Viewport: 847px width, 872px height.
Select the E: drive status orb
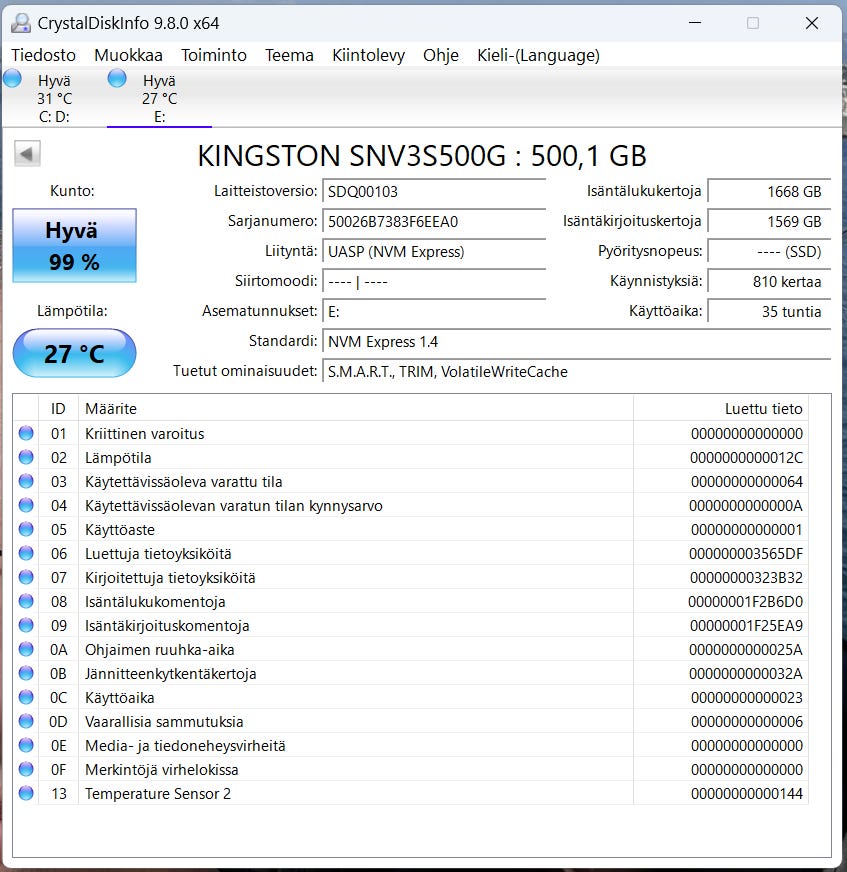click(x=117, y=79)
